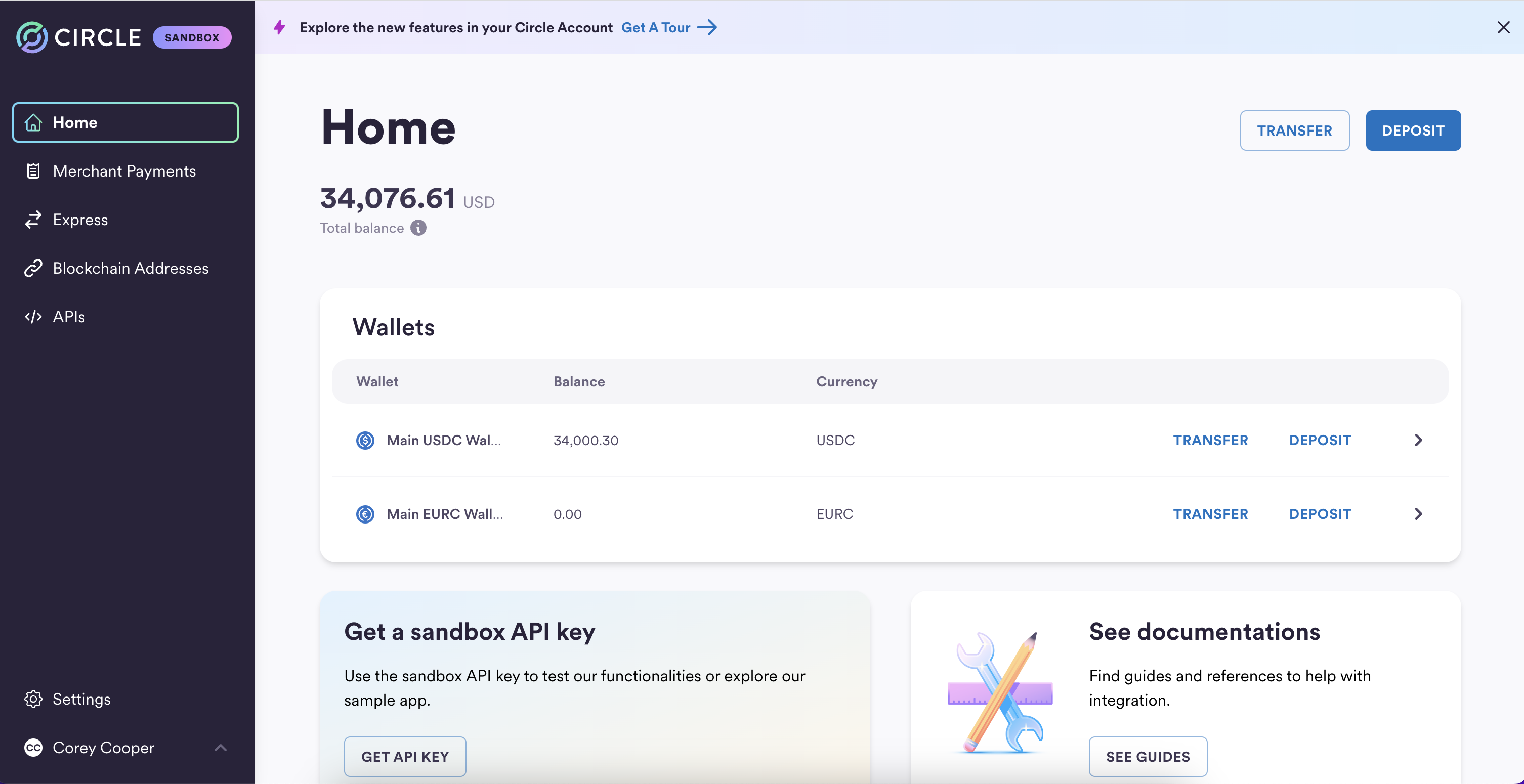
Task: Dismiss the tour banner with X
Action: [x=1503, y=27]
